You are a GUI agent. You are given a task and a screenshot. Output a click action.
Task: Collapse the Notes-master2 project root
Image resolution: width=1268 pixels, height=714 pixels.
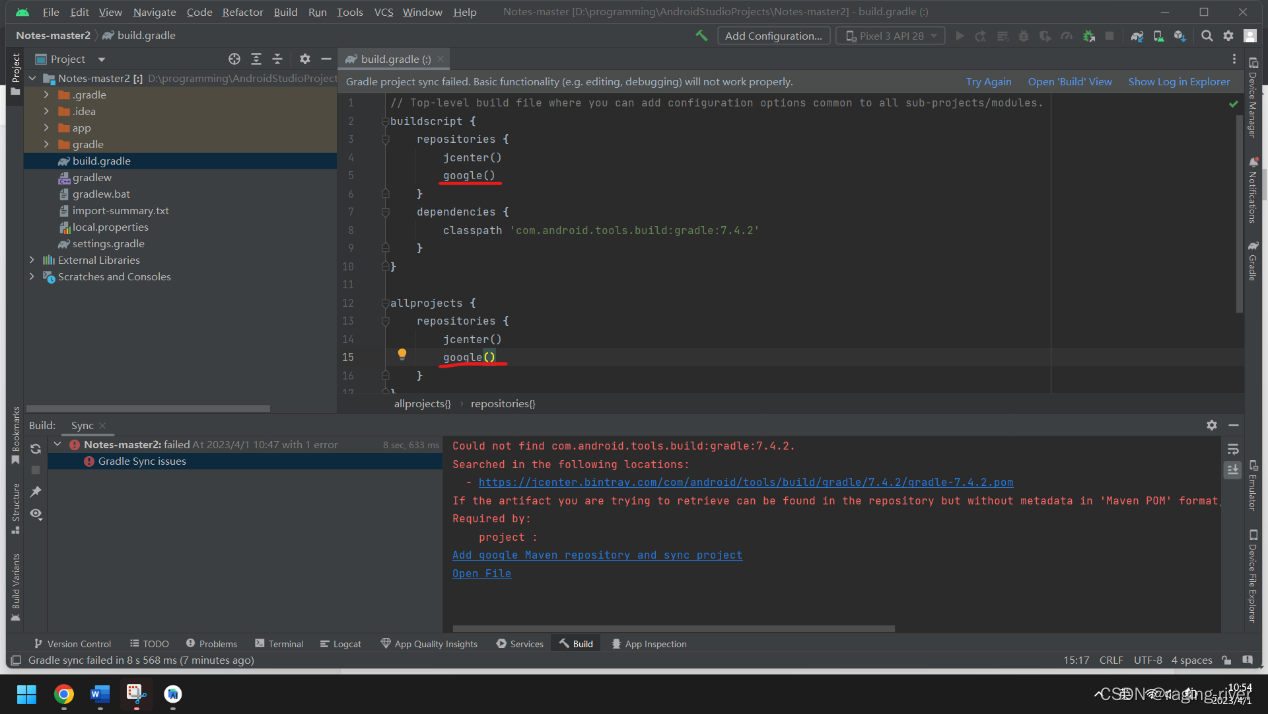pos(33,78)
